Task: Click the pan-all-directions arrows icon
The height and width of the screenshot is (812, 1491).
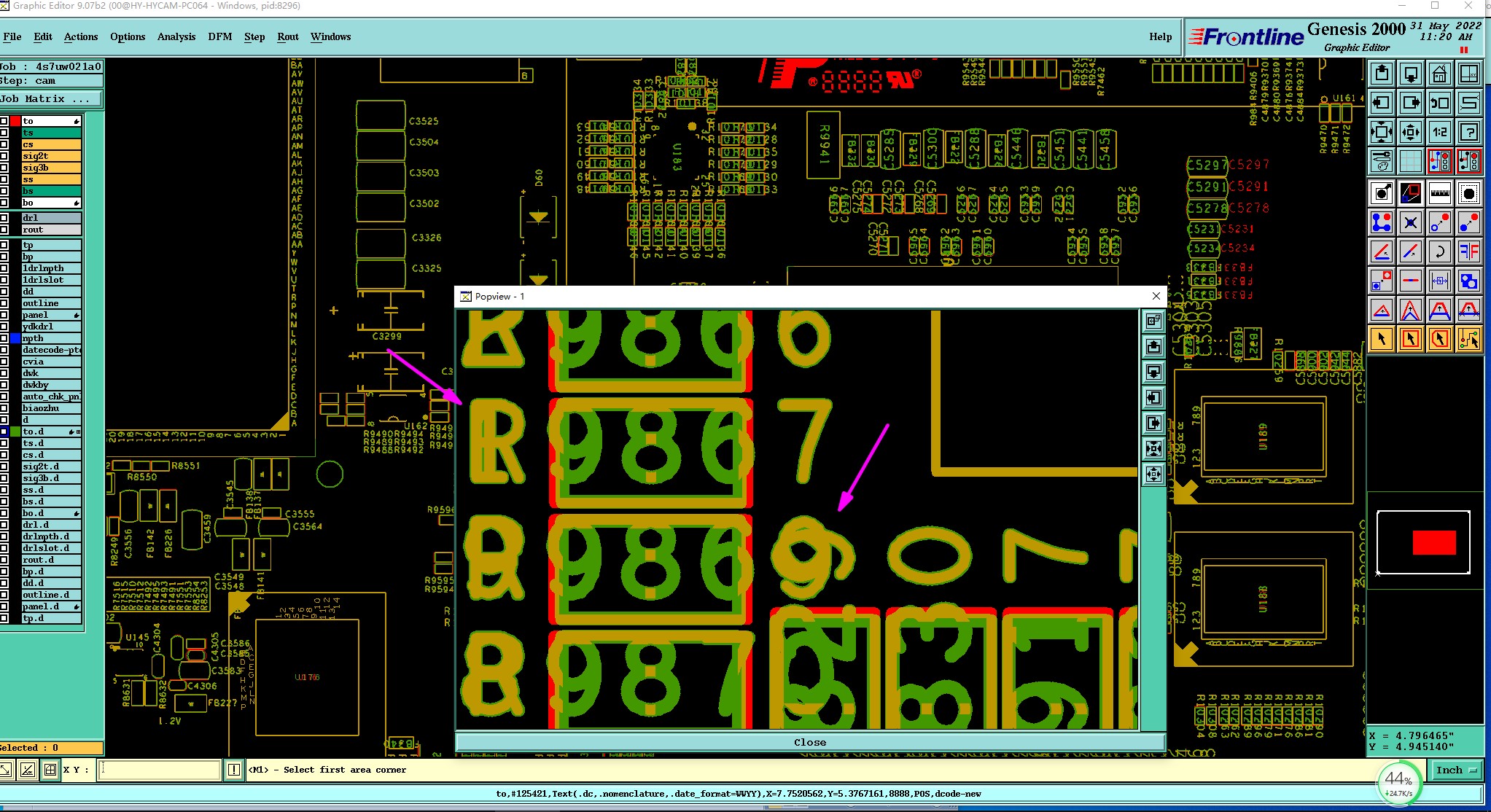Action: click(1410, 132)
